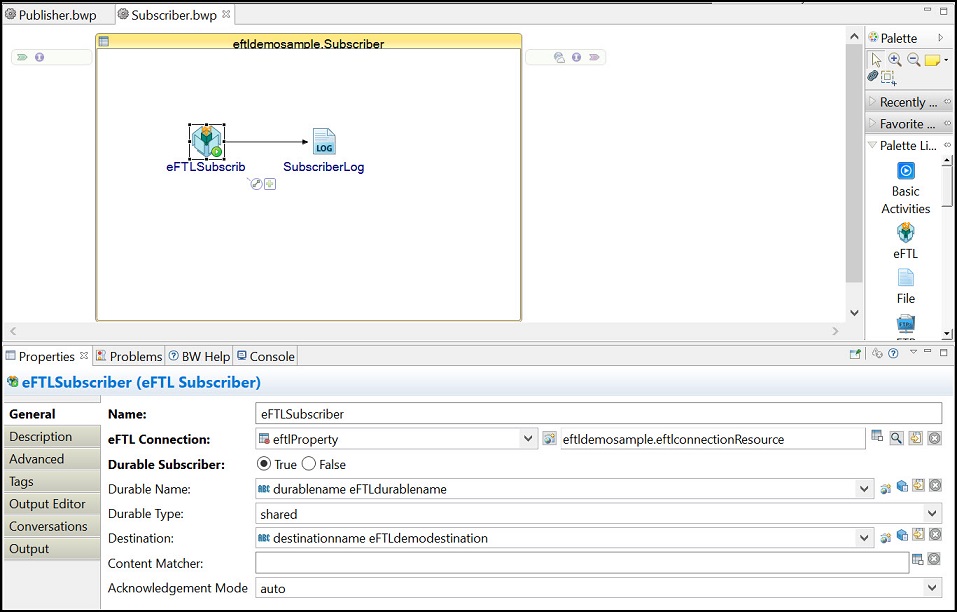This screenshot has width=957, height=612.
Task: Open the Properties view menu triangle
Action: (x=913, y=352)
